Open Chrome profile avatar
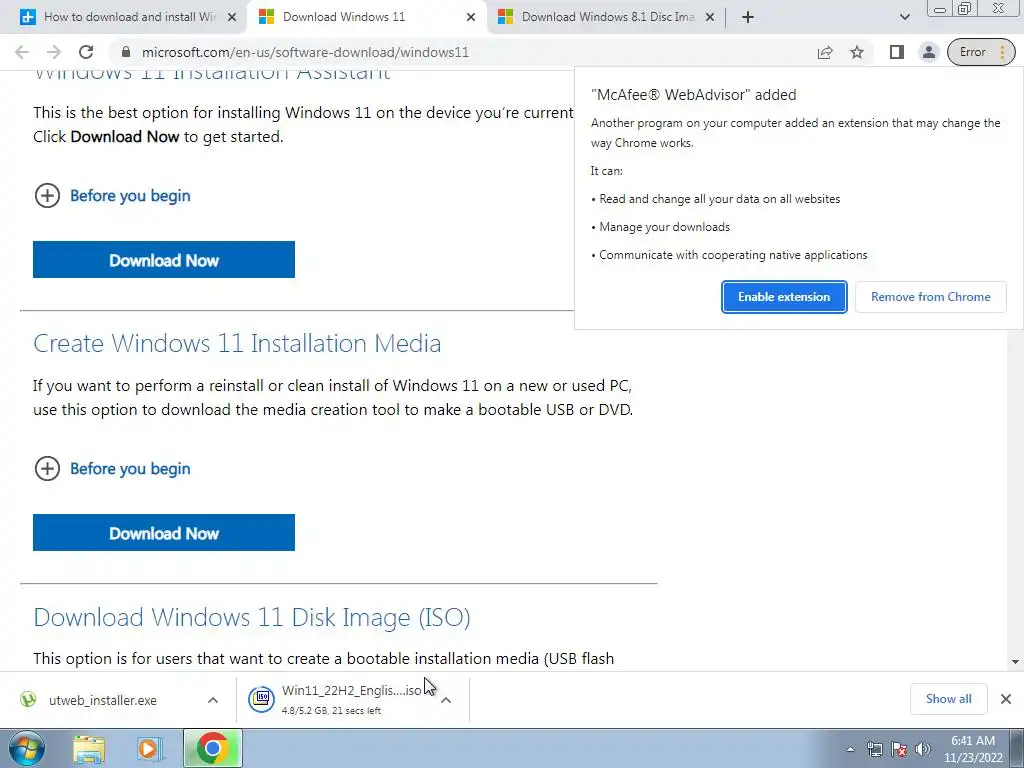This screenshot has width=1024, height=768. 928,52
